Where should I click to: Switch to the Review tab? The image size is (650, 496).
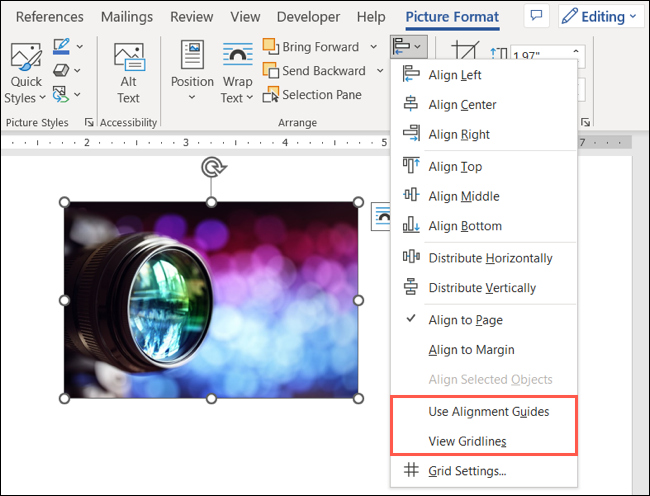click(x=192, y=17)
